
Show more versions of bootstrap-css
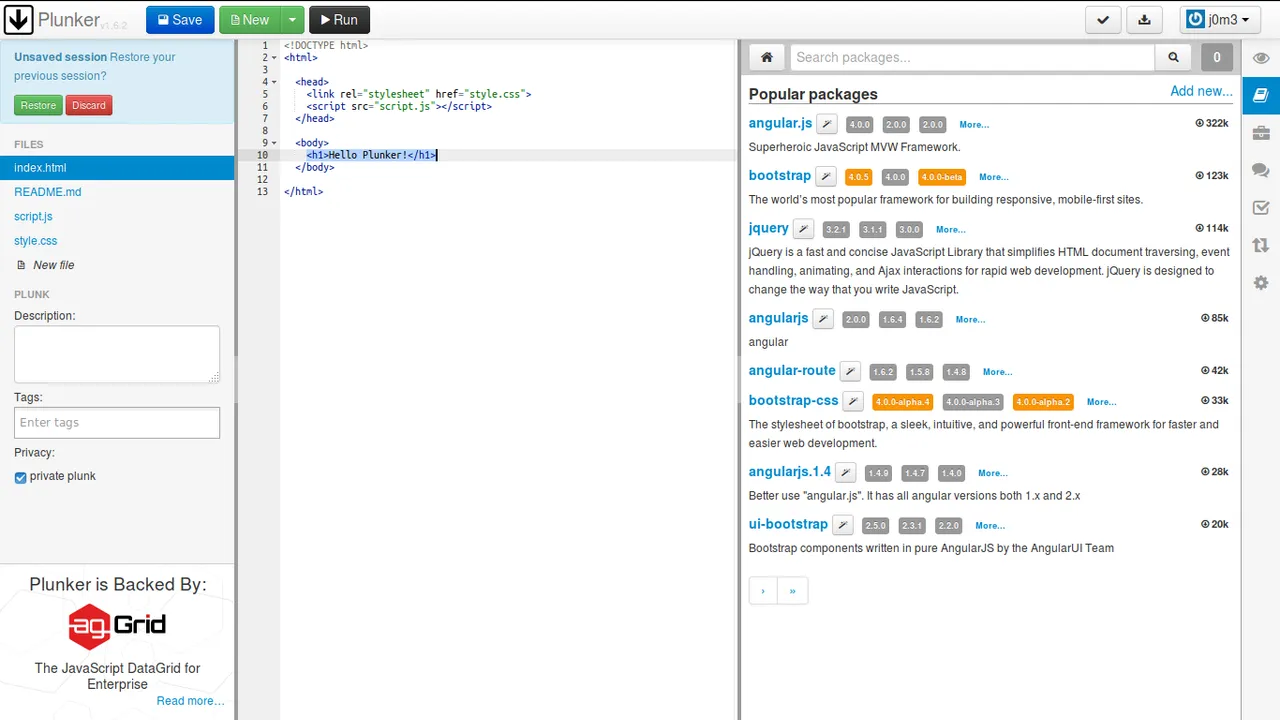coord(1101,402)
